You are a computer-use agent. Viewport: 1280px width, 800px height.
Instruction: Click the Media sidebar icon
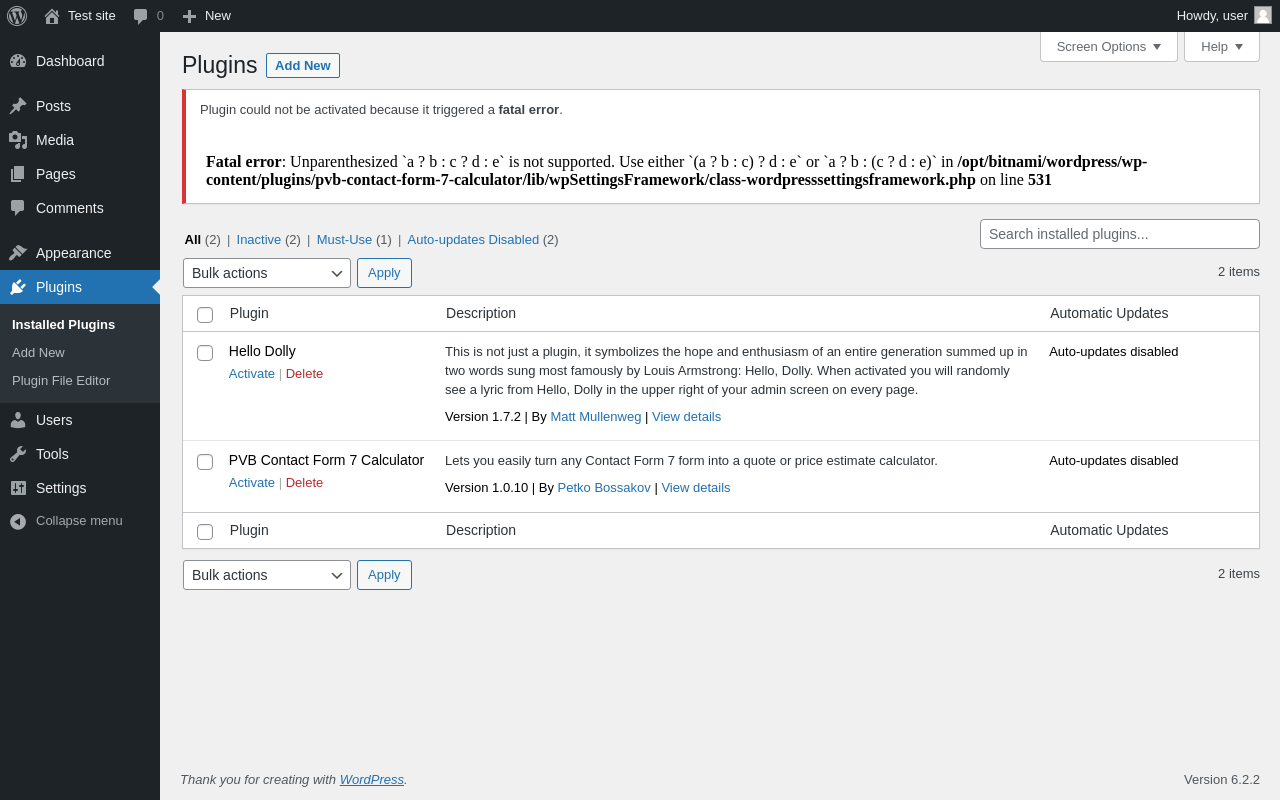click(18, 140)
